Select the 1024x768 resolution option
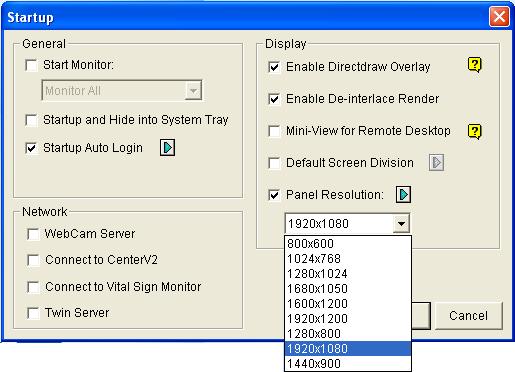 coord(348,259)
